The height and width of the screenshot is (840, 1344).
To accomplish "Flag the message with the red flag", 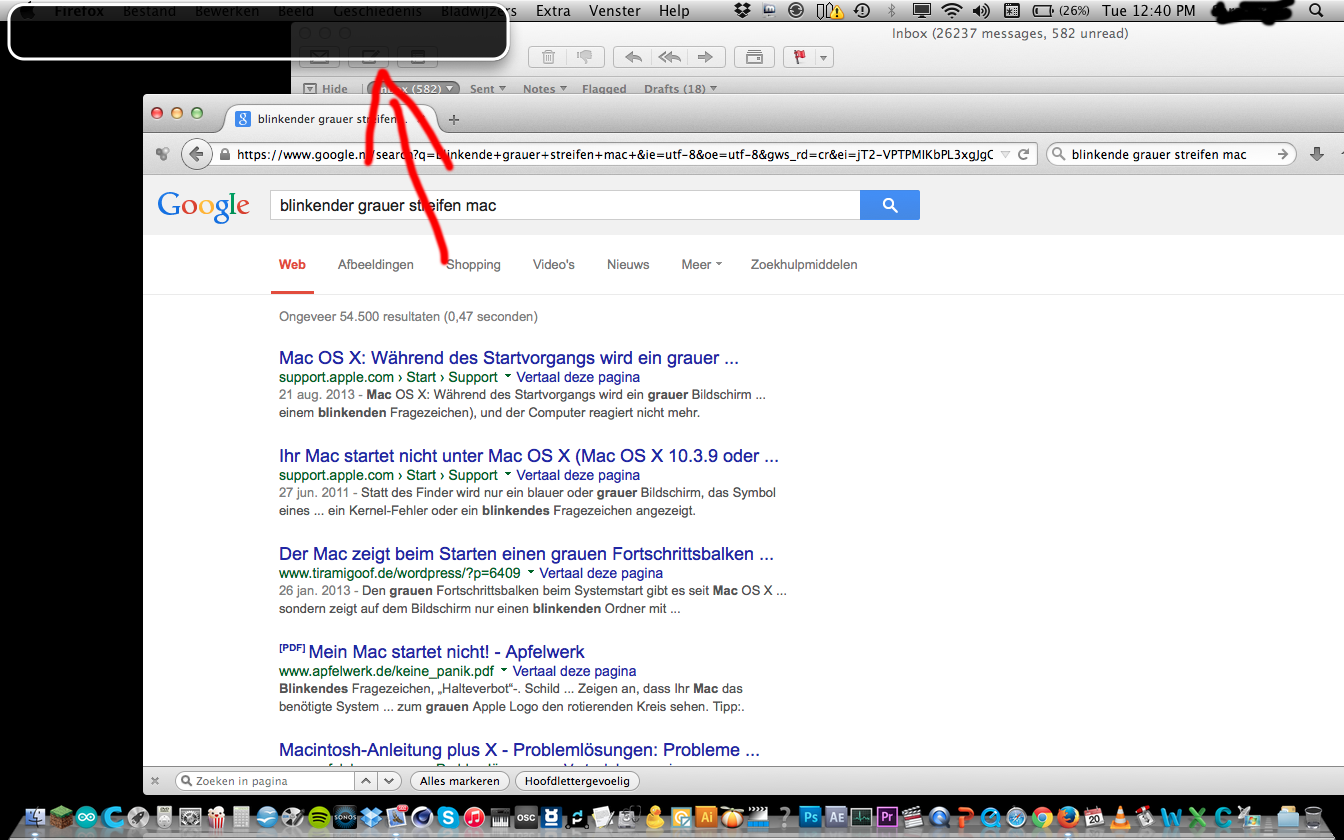I will pos(799,57).
